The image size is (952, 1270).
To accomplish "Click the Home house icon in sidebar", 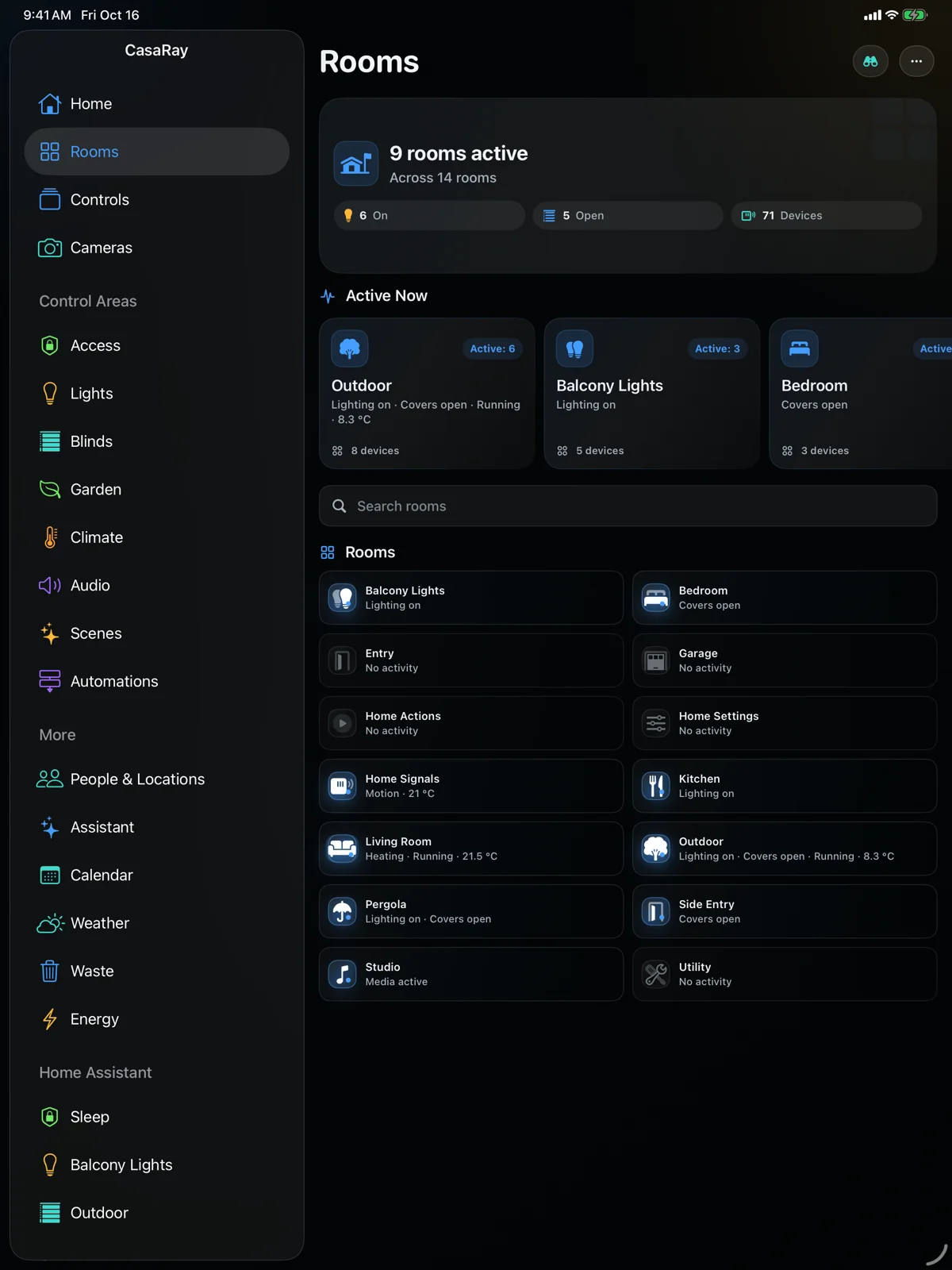I will 50,104.
